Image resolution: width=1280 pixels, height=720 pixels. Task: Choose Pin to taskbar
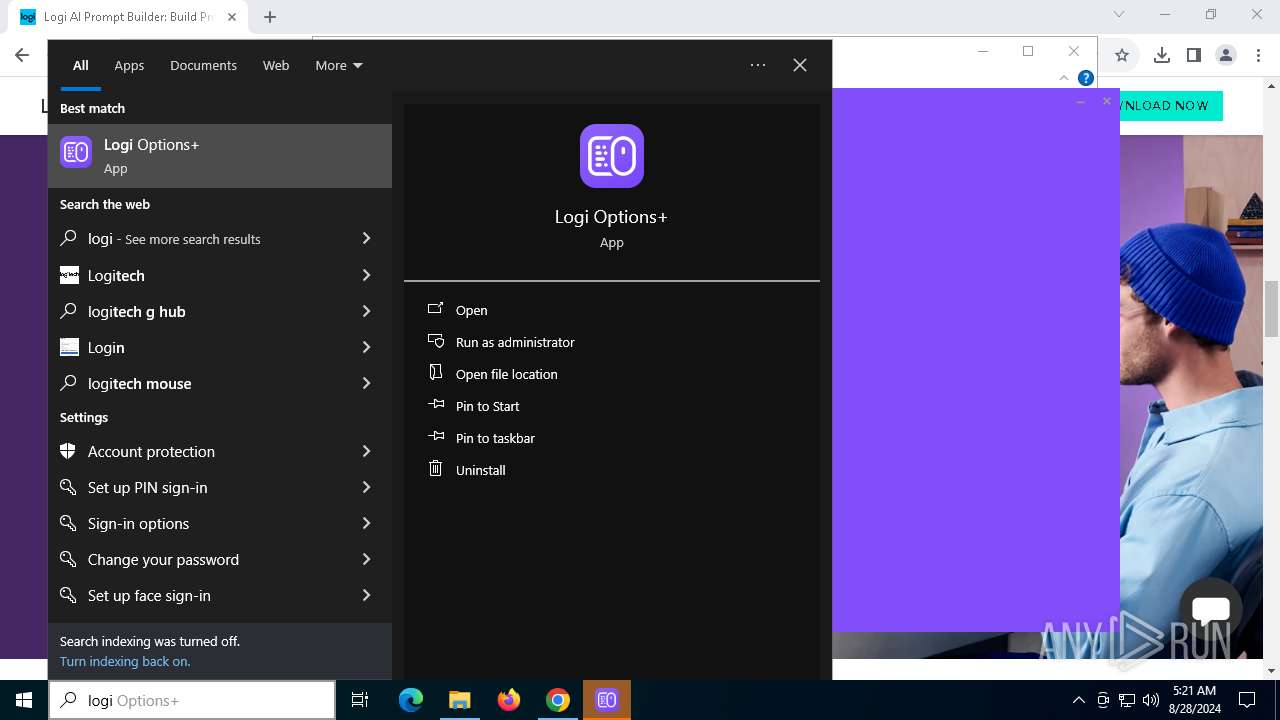[495, 438]
